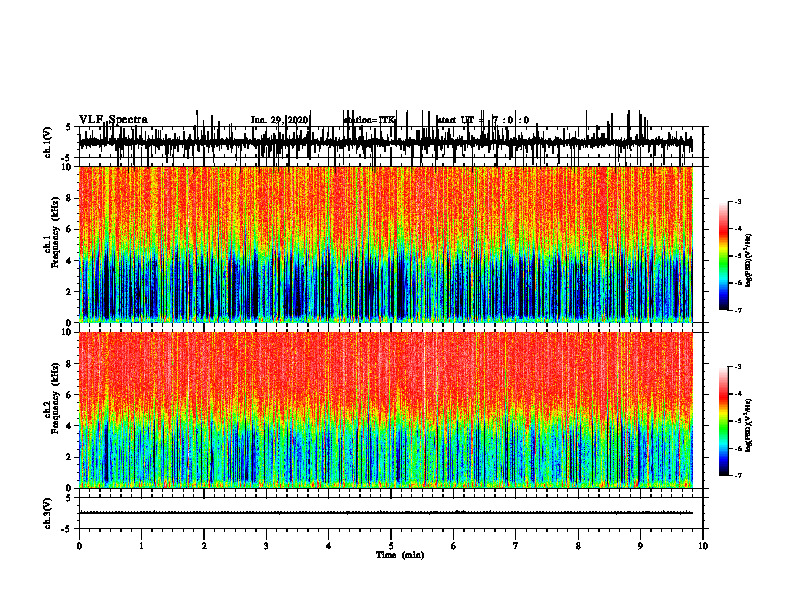Click time axis tick label "3"
This screenshot has width=792, height=612.
click(x=266, y=546)
